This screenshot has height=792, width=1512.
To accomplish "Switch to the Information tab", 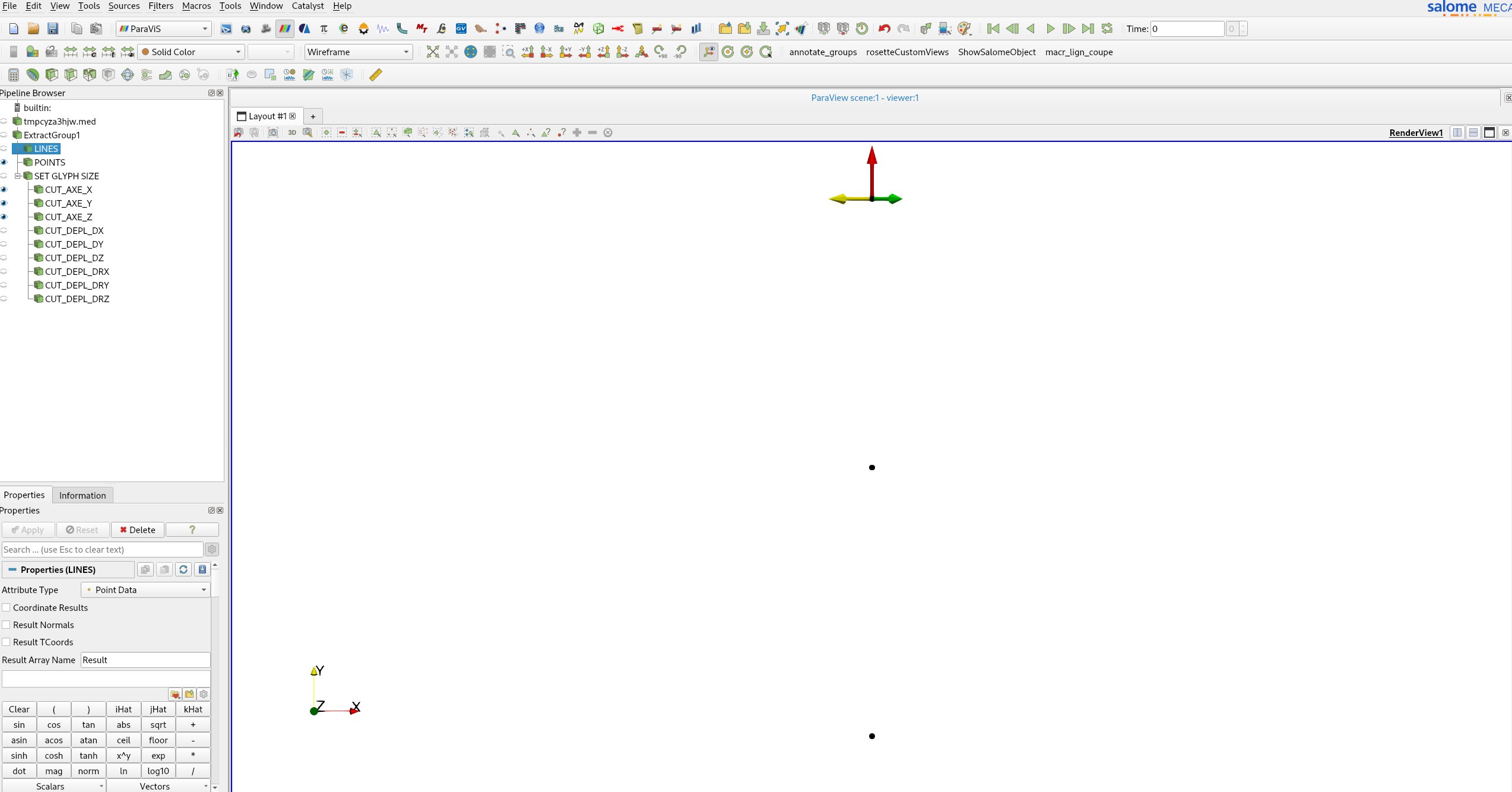I will [83, 495].
